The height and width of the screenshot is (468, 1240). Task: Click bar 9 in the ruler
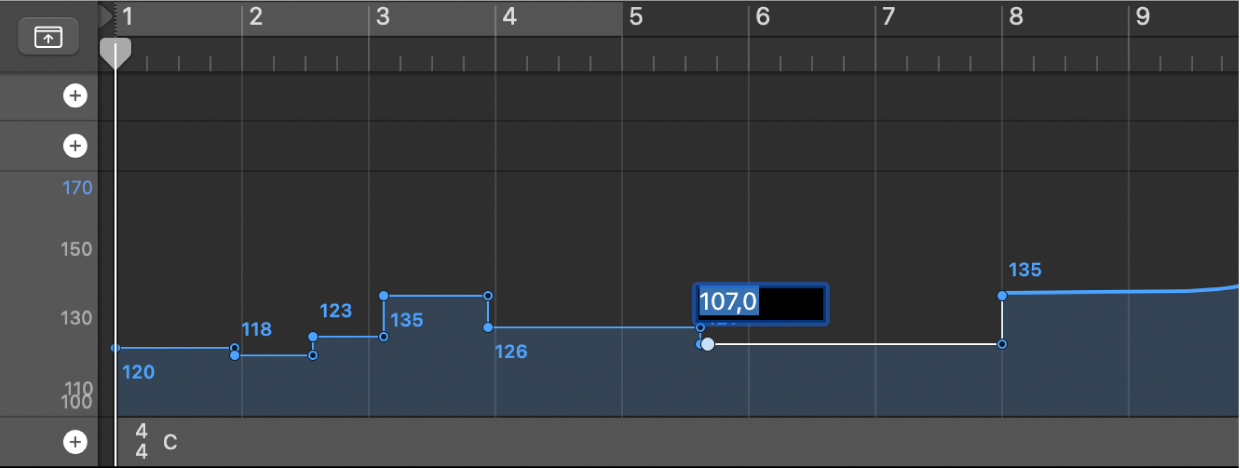[x=1141, y=17]
